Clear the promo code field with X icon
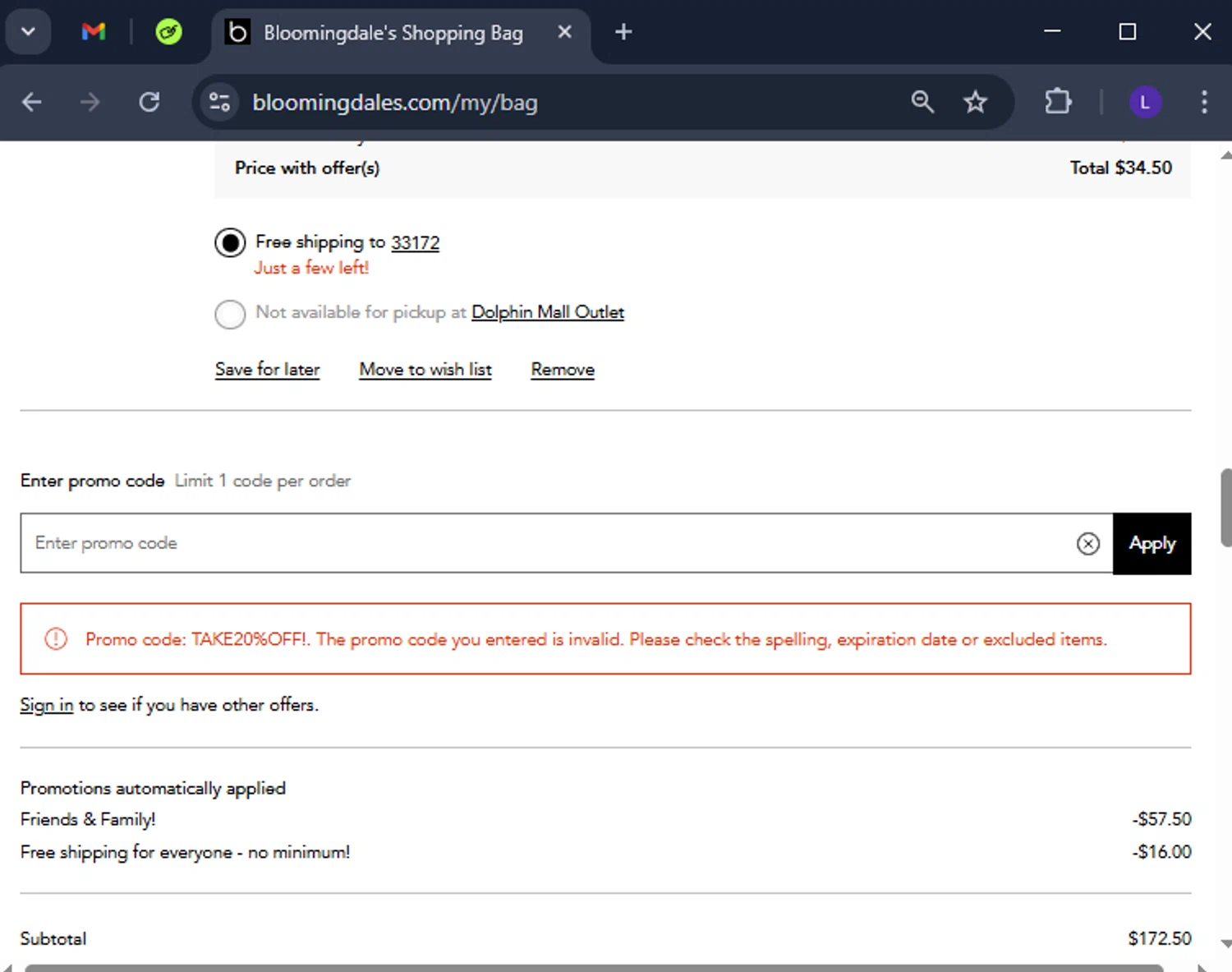The width and height of the screenshot is (1232, 972). pyautogui.click(x=1087, y=543)
